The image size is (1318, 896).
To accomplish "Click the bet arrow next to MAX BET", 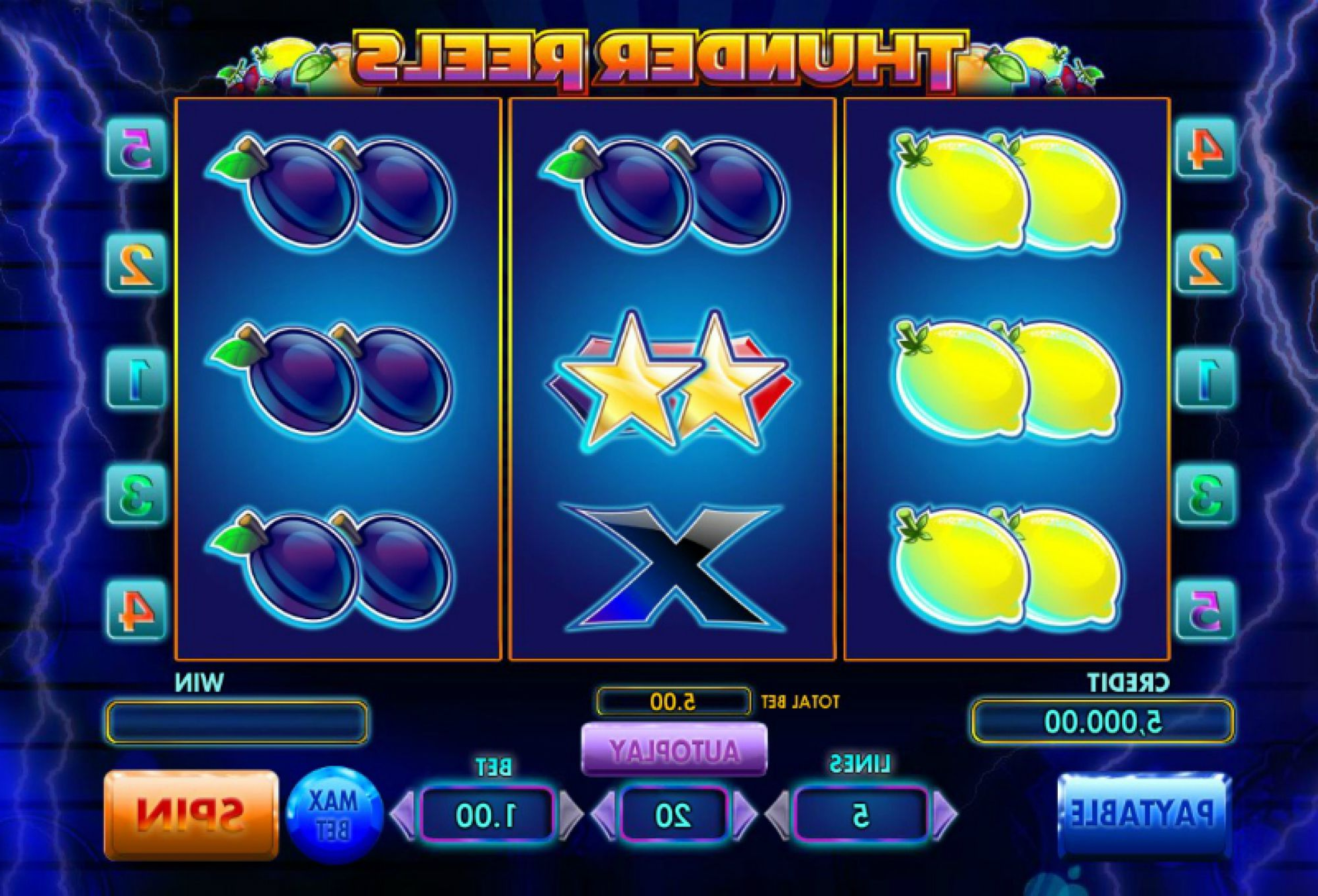I will 403,814.
